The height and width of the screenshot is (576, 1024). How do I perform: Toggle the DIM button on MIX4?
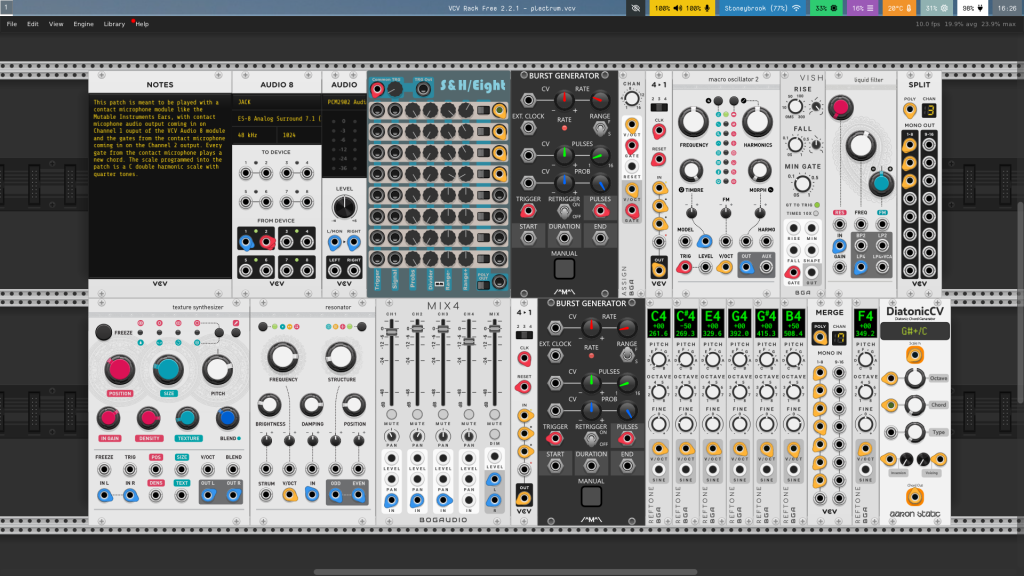coord(494,435)
